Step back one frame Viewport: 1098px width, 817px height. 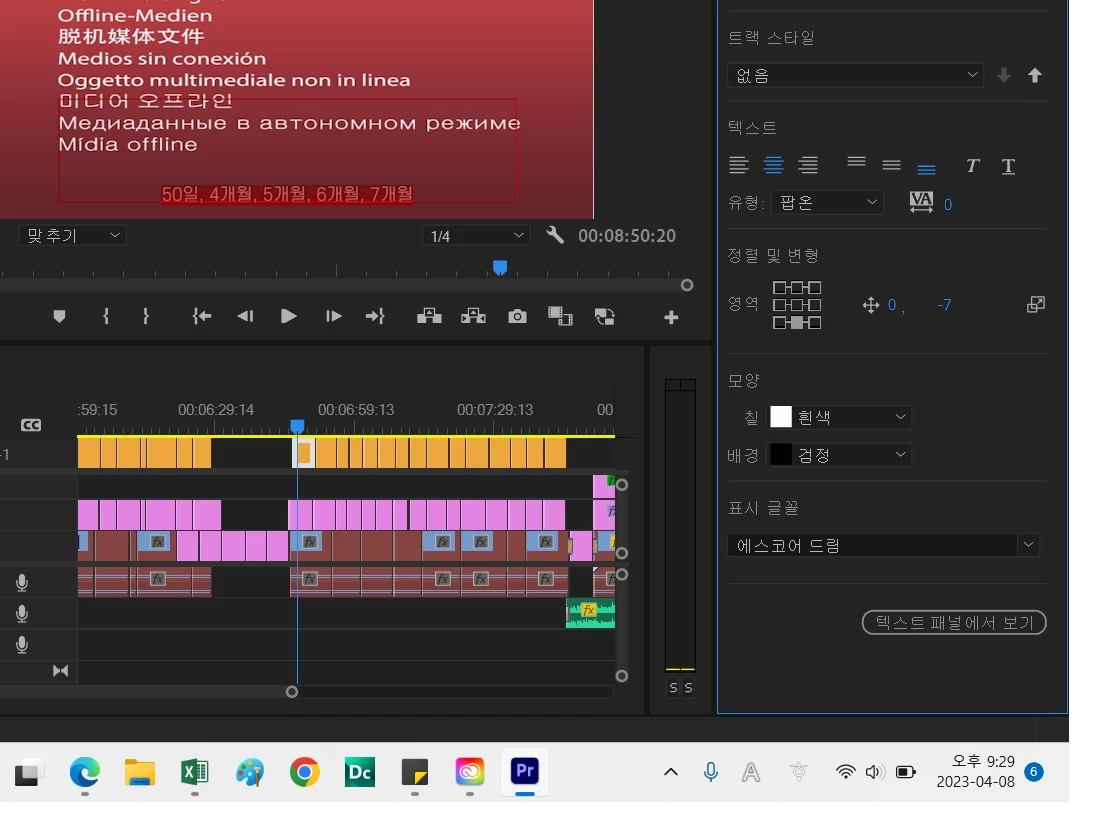[x=245, y=316]
